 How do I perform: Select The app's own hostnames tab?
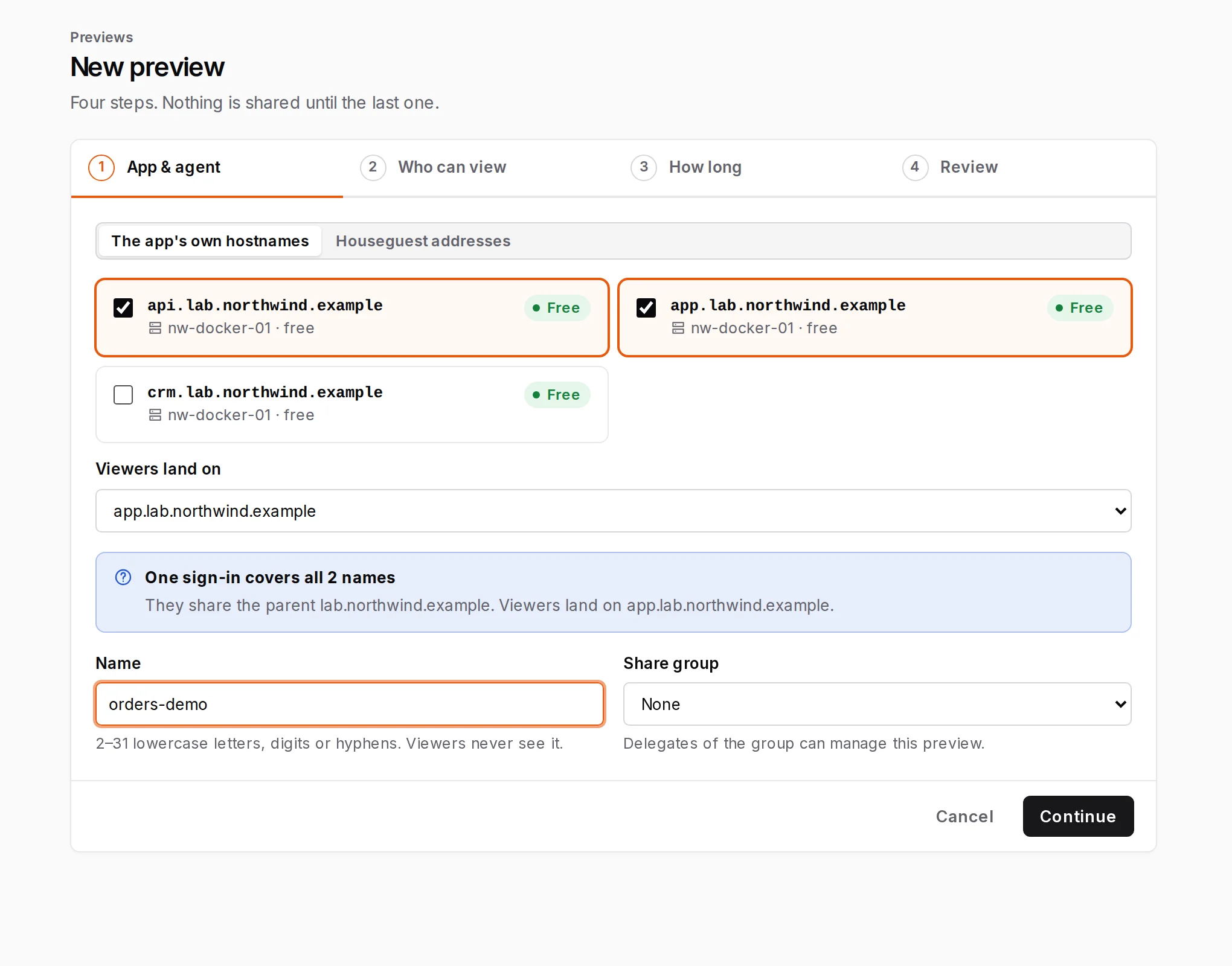pos(210,241)
